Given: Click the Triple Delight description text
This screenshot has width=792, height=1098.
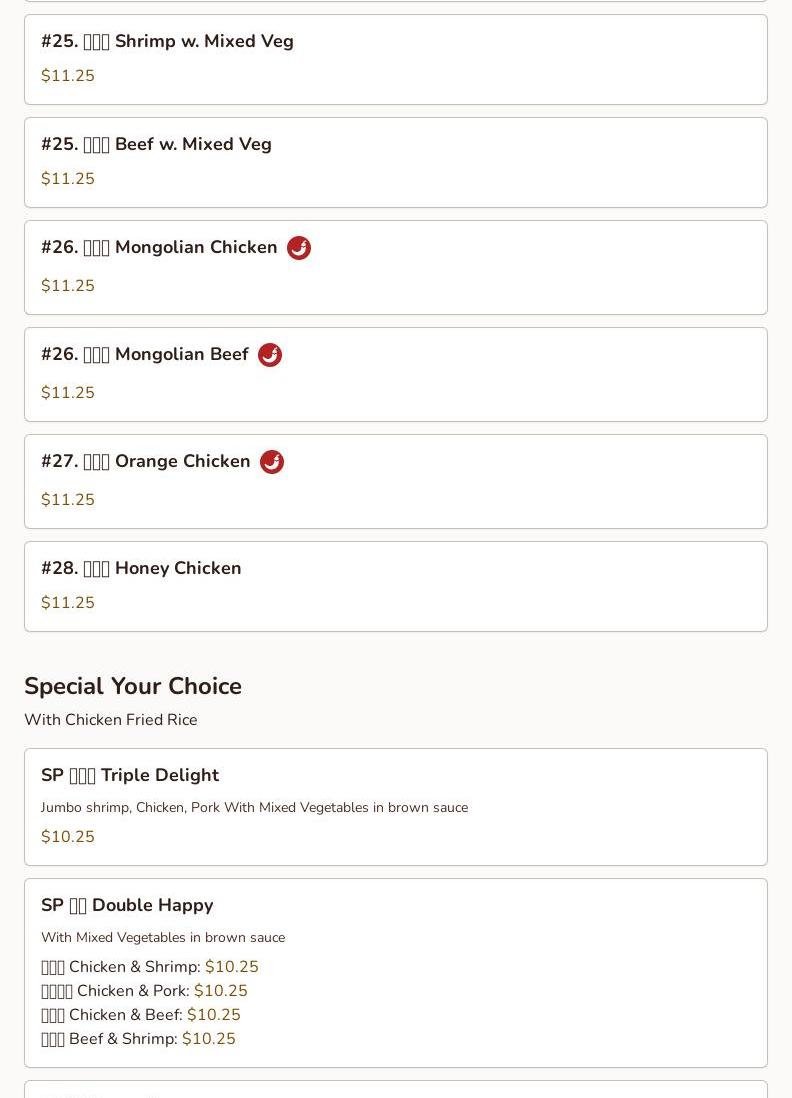Looking at the screenshot, I should point(254,807).
